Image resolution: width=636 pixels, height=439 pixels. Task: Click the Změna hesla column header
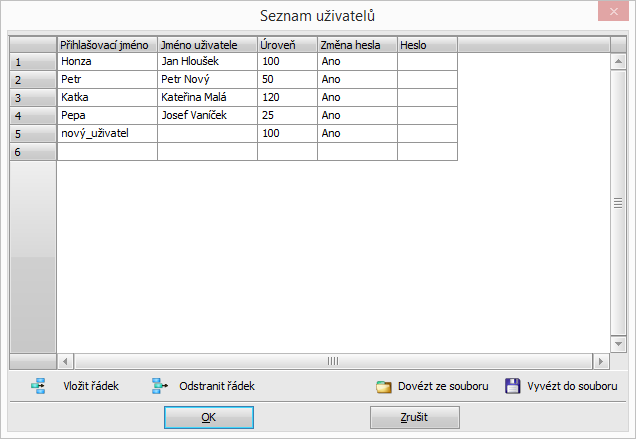[357, 45]
